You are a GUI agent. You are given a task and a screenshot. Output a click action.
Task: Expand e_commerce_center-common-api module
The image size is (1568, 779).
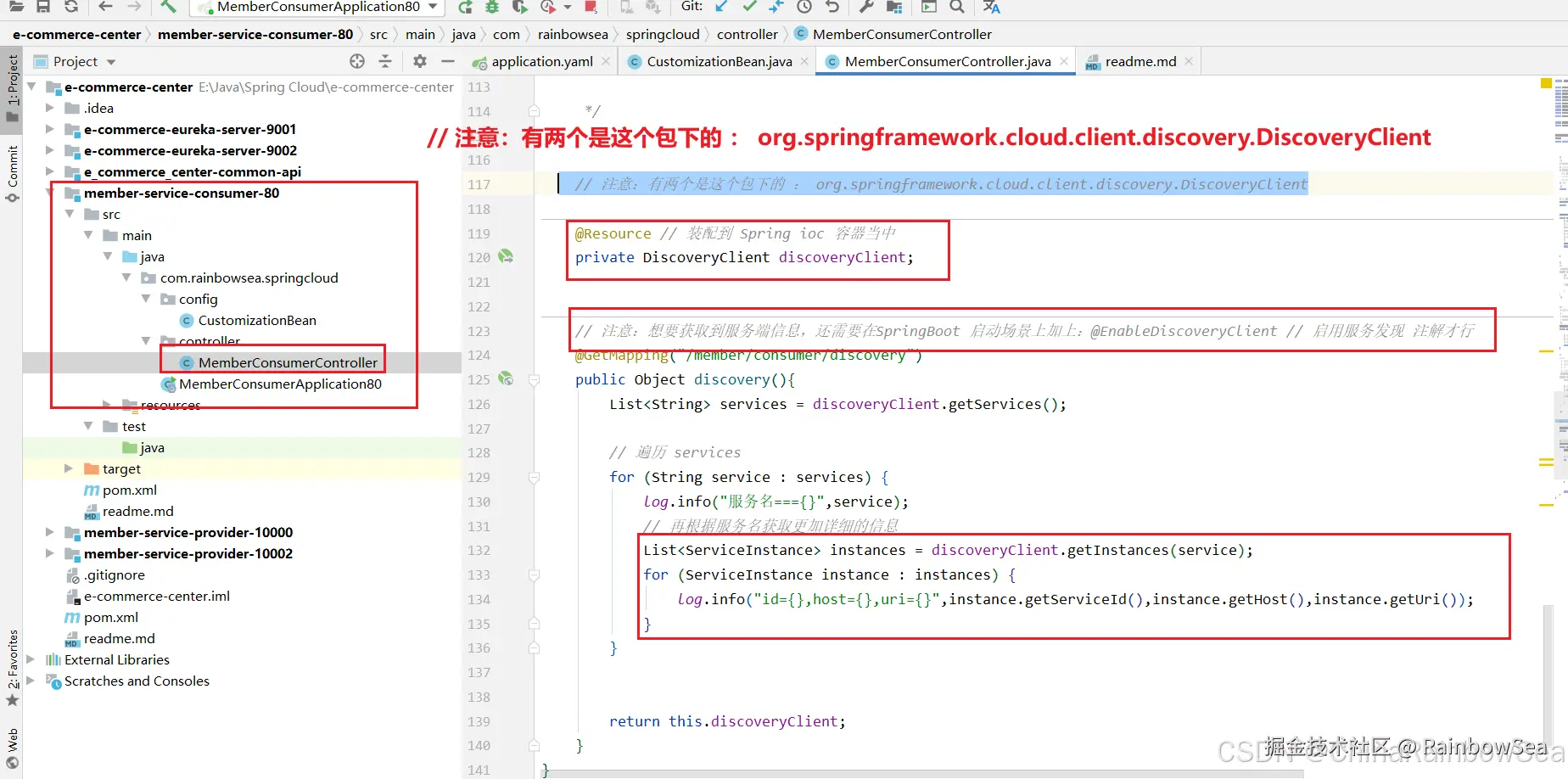pyautogui.click(x=50, y=171)
